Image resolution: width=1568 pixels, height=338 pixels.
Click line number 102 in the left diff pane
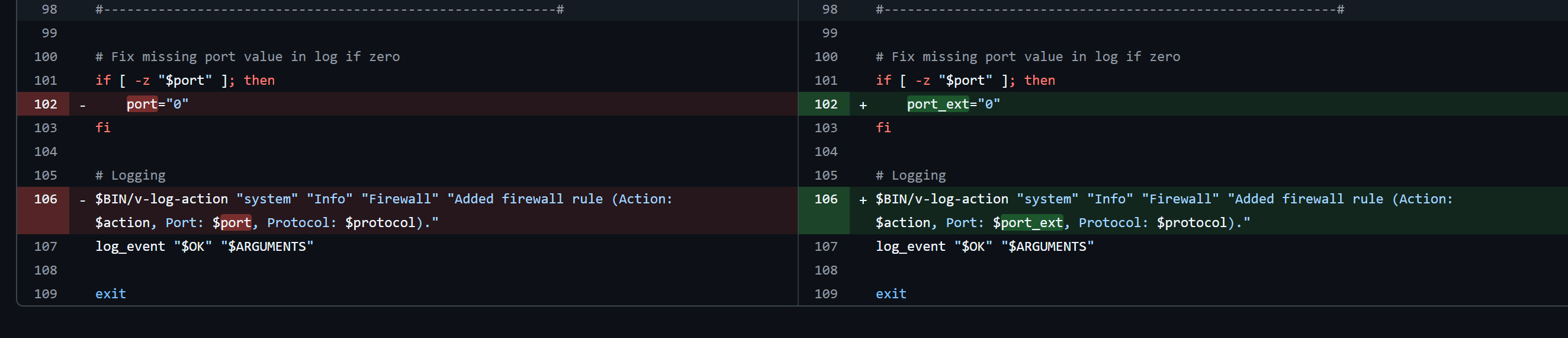46,104
